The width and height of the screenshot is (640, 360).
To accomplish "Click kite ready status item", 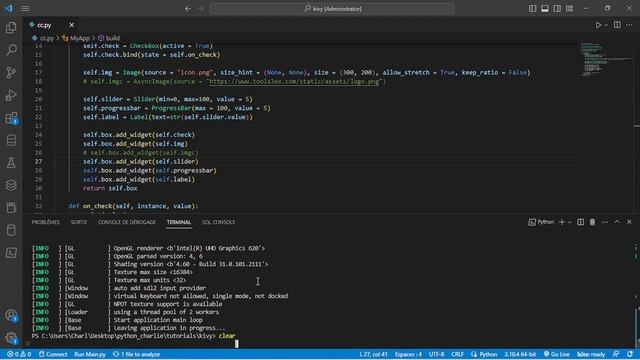I will [591, 354].
